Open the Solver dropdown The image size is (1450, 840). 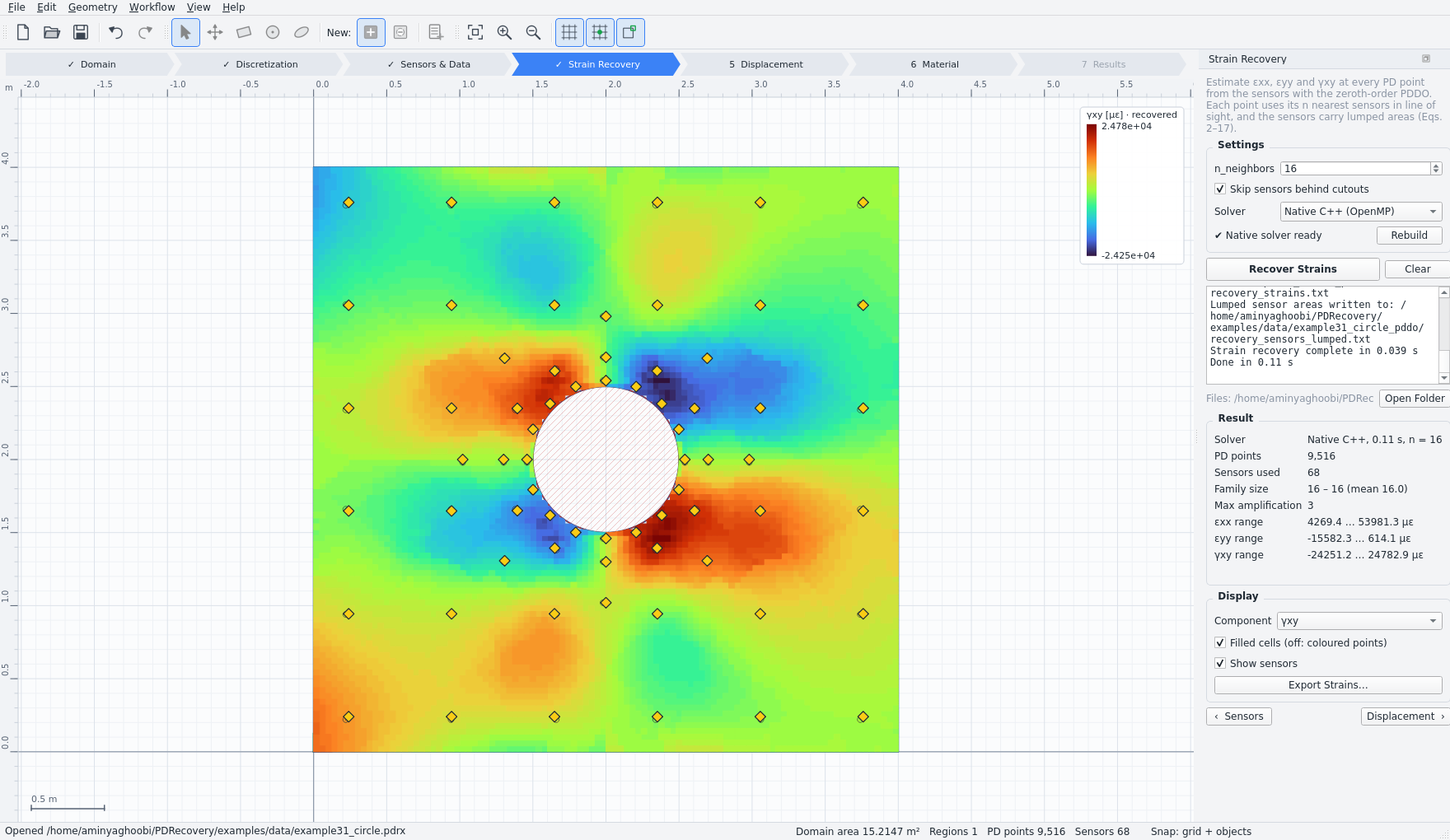pyautogui.click(x=1361, y=212)
